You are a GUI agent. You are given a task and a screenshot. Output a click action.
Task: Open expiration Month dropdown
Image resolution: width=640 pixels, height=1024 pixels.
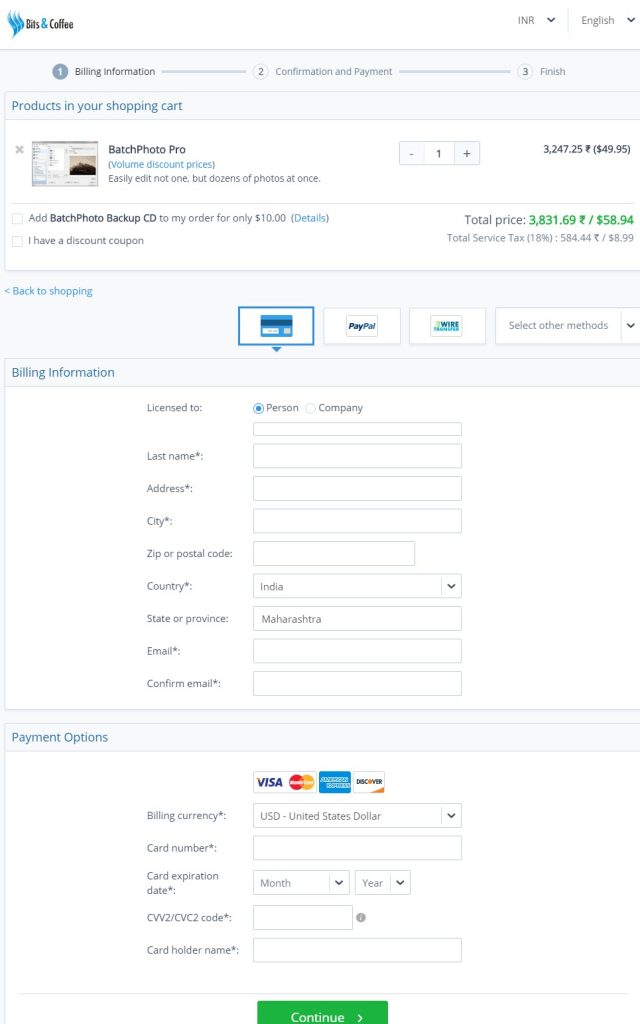coord(301,883)
